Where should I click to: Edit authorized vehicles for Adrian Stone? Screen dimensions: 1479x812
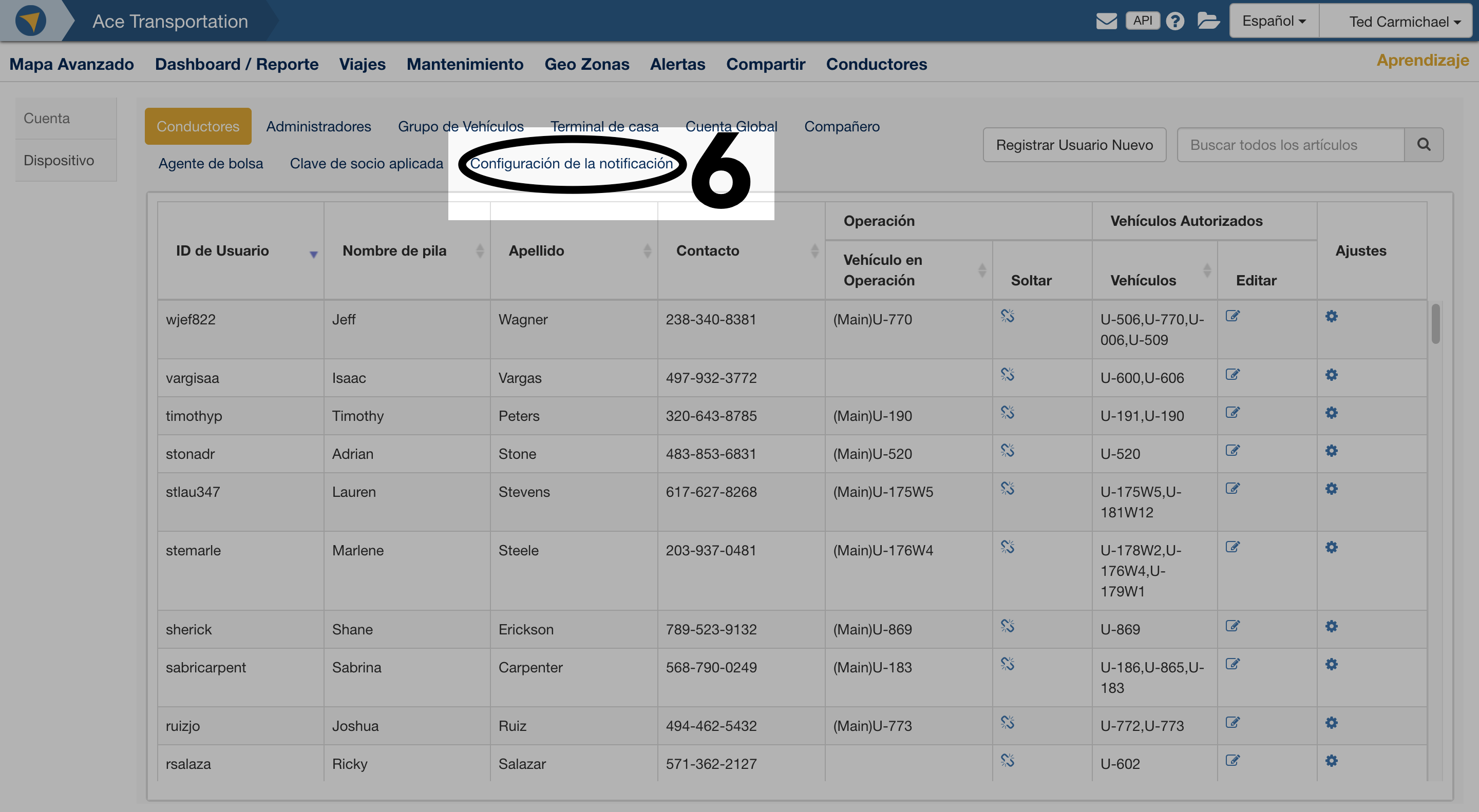point(1232,451)
